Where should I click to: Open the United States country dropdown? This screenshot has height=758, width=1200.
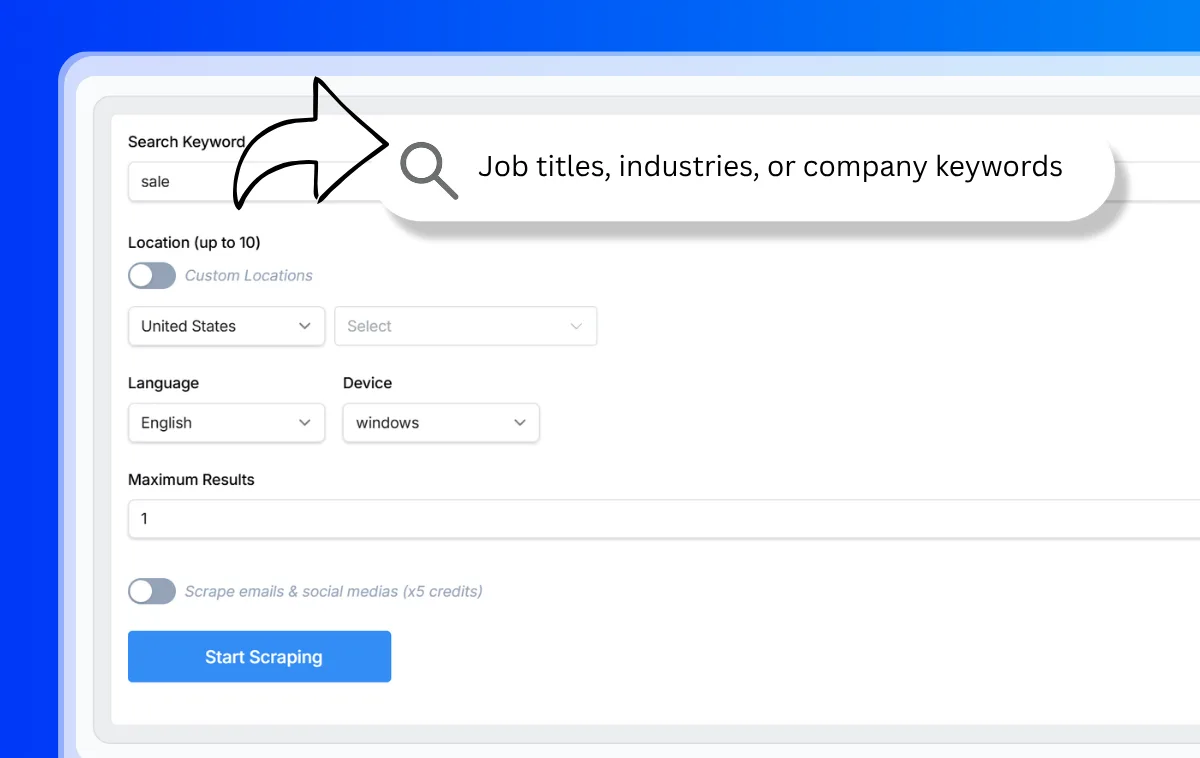point(226,326)
